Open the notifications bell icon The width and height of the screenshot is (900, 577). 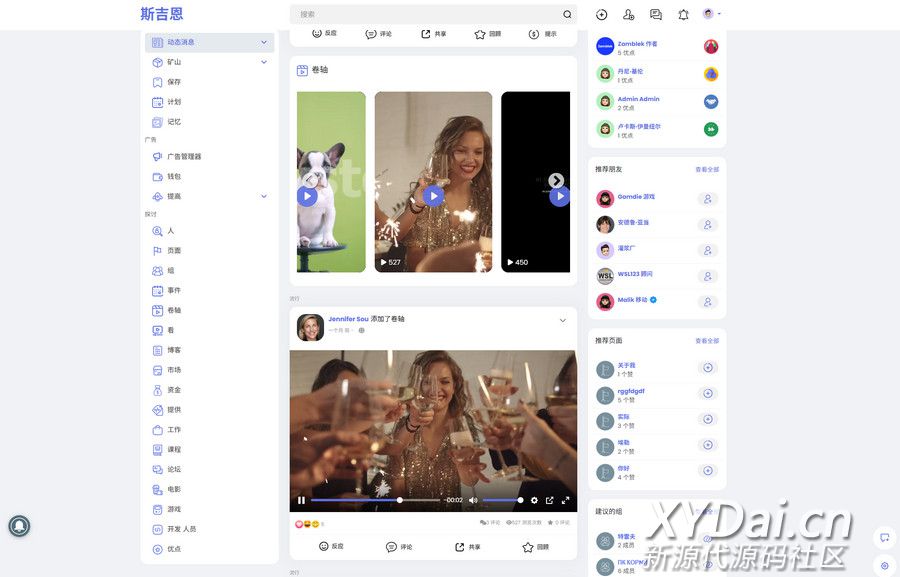pyautogui.click(x=683, y=15)
